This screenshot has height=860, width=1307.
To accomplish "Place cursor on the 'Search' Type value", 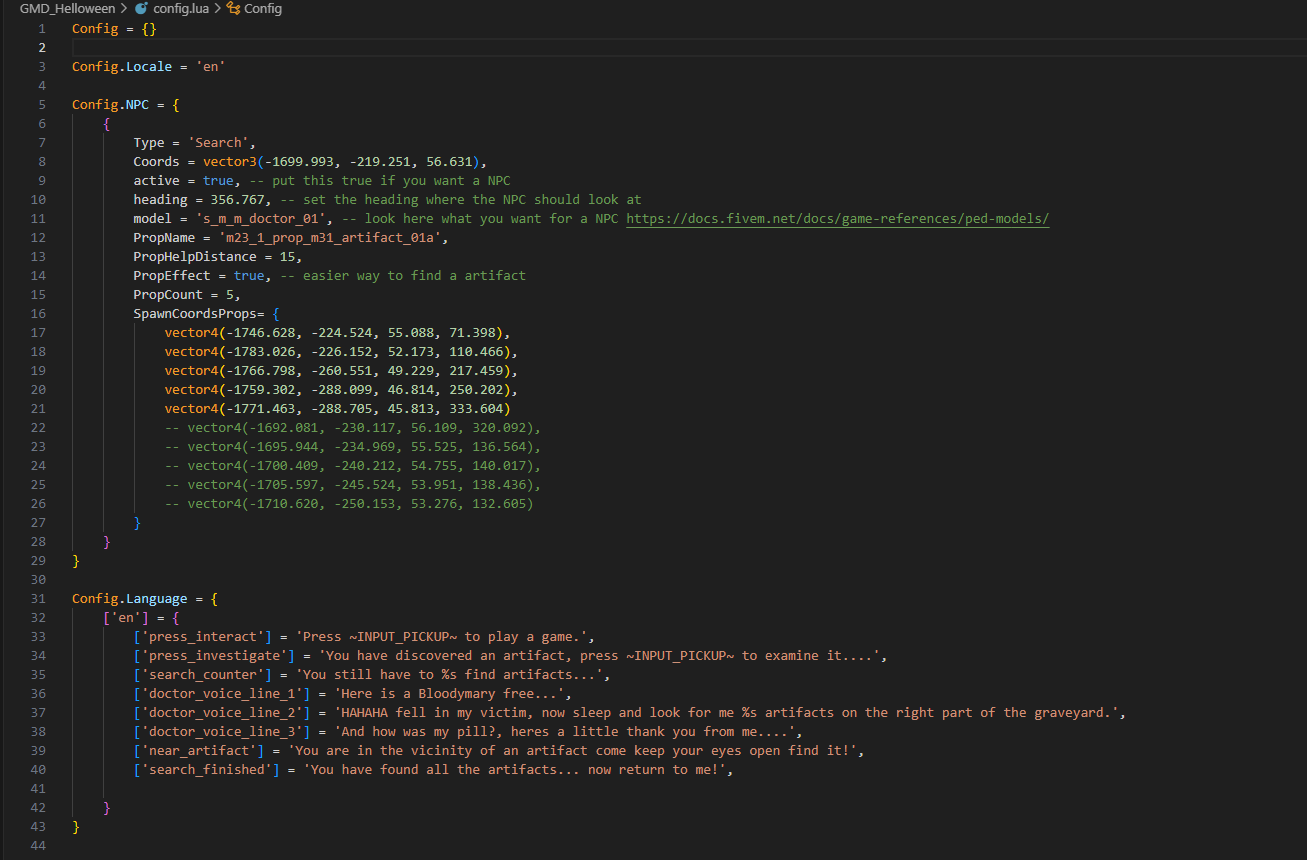I will click(218, 142).
